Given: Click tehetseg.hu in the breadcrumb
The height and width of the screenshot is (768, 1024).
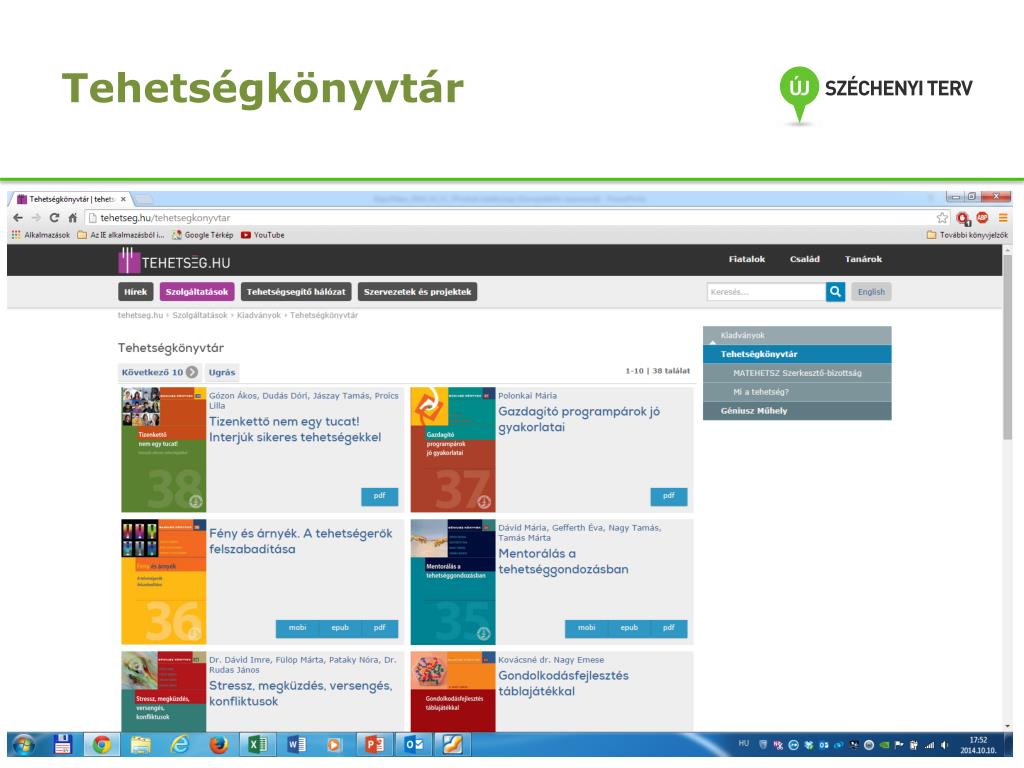Looking at the screenshot, I should click(140, 315).
